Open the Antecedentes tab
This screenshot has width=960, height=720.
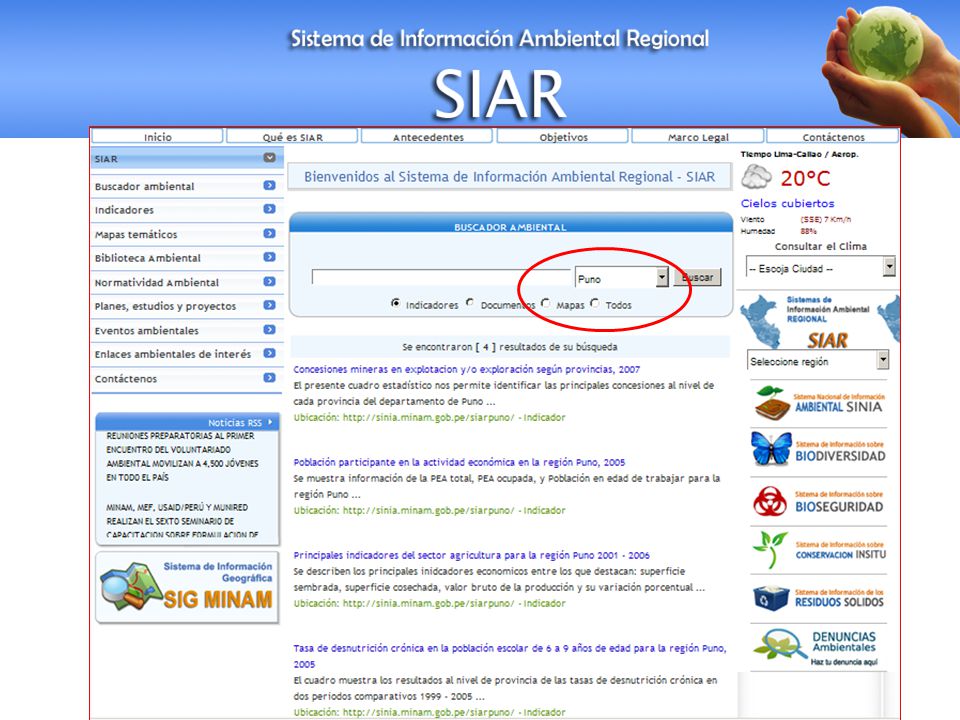click(x=427, y=137)
